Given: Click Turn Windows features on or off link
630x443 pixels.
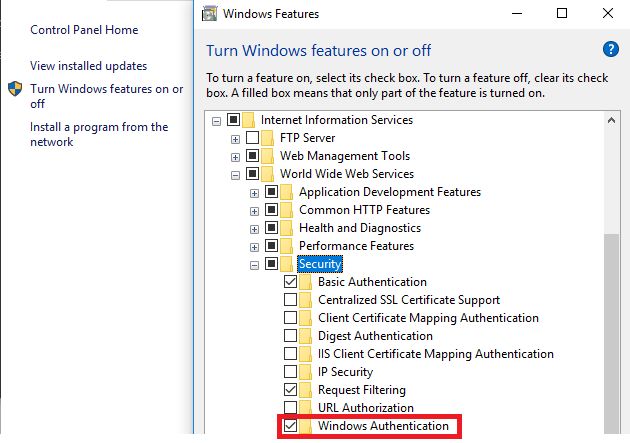Looking at the screenshot, I should click(x=106, y=96).
